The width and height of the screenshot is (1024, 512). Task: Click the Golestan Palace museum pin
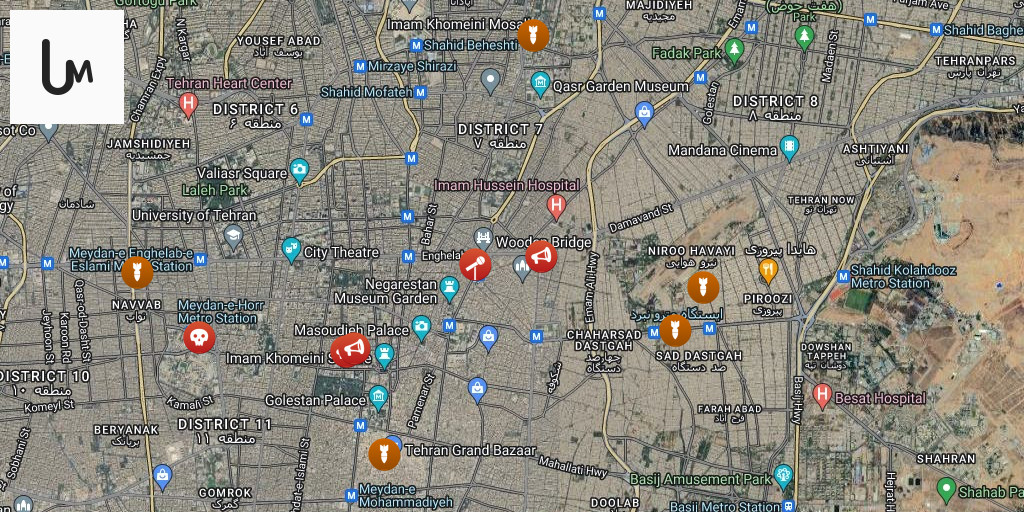click(378, 397)
